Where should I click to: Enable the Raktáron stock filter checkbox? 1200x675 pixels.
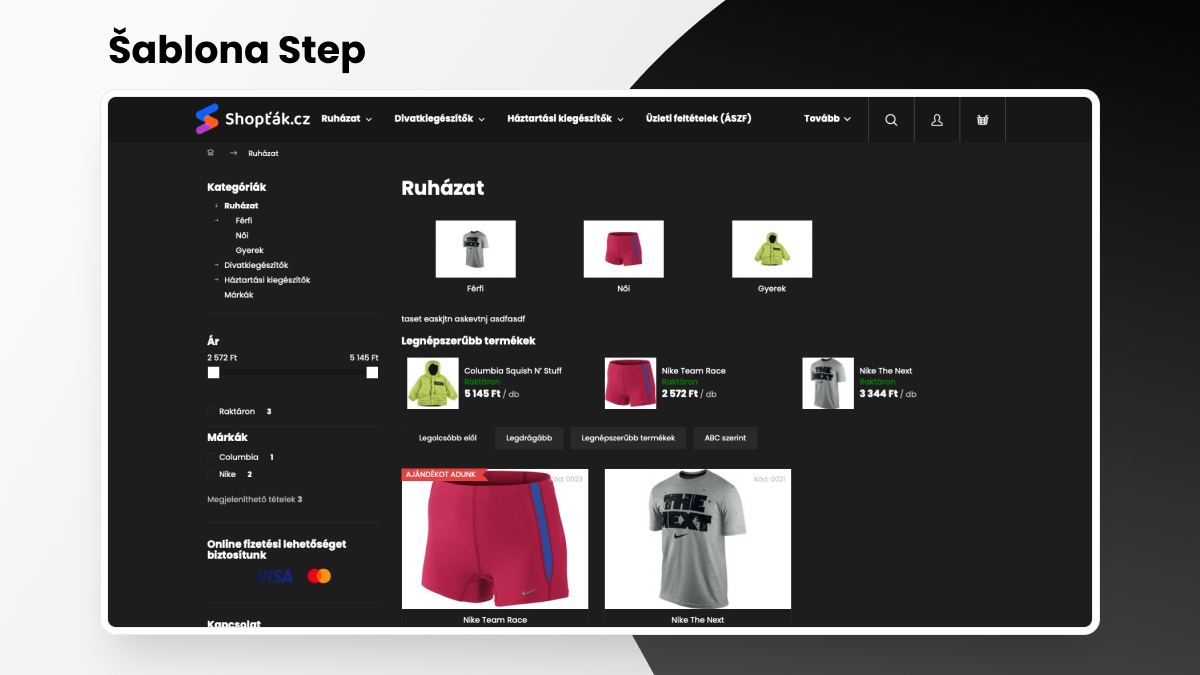(x=211, y=412)
